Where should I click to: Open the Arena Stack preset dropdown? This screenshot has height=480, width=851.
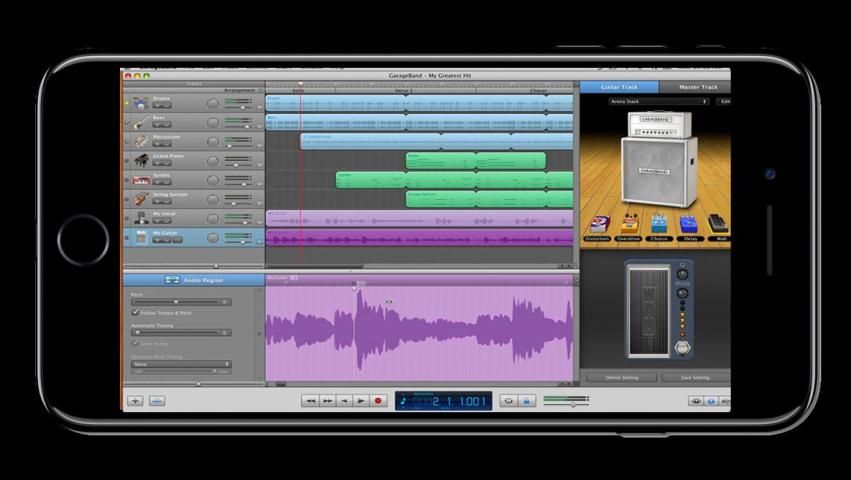(x=658, y=101)
